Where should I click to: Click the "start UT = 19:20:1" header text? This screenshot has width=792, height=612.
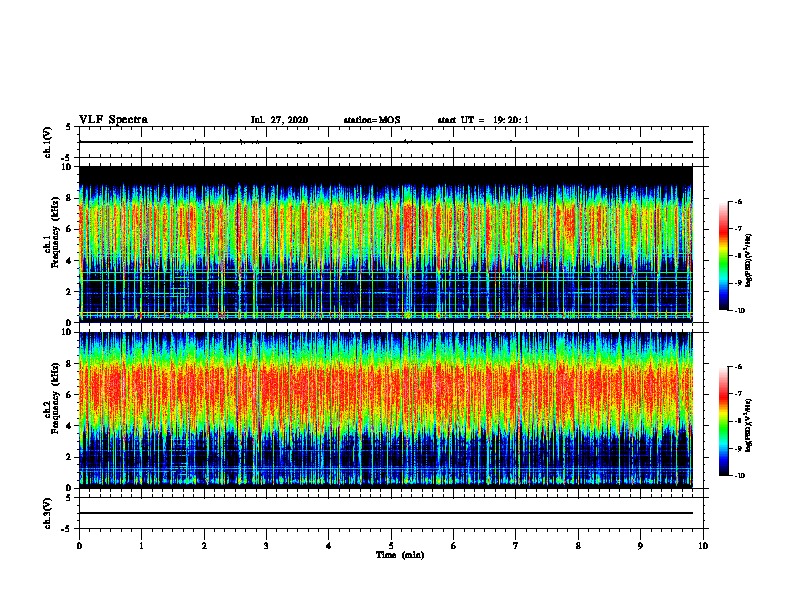pos(483,120)
